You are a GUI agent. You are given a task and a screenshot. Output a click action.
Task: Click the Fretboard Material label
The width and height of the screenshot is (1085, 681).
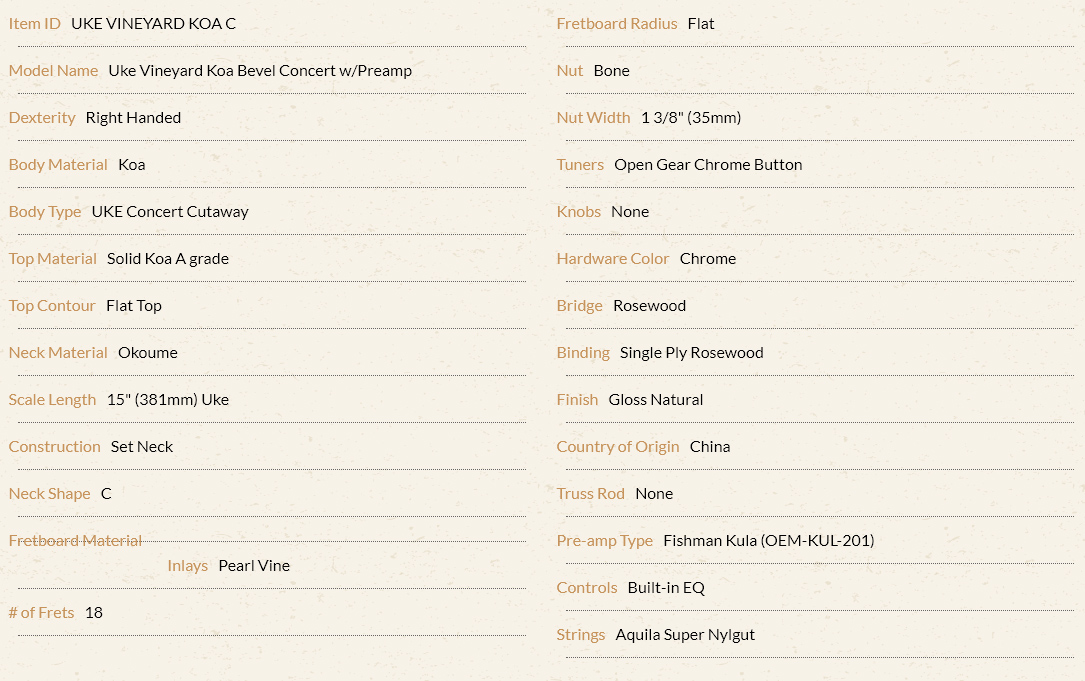tap(75, 541)
